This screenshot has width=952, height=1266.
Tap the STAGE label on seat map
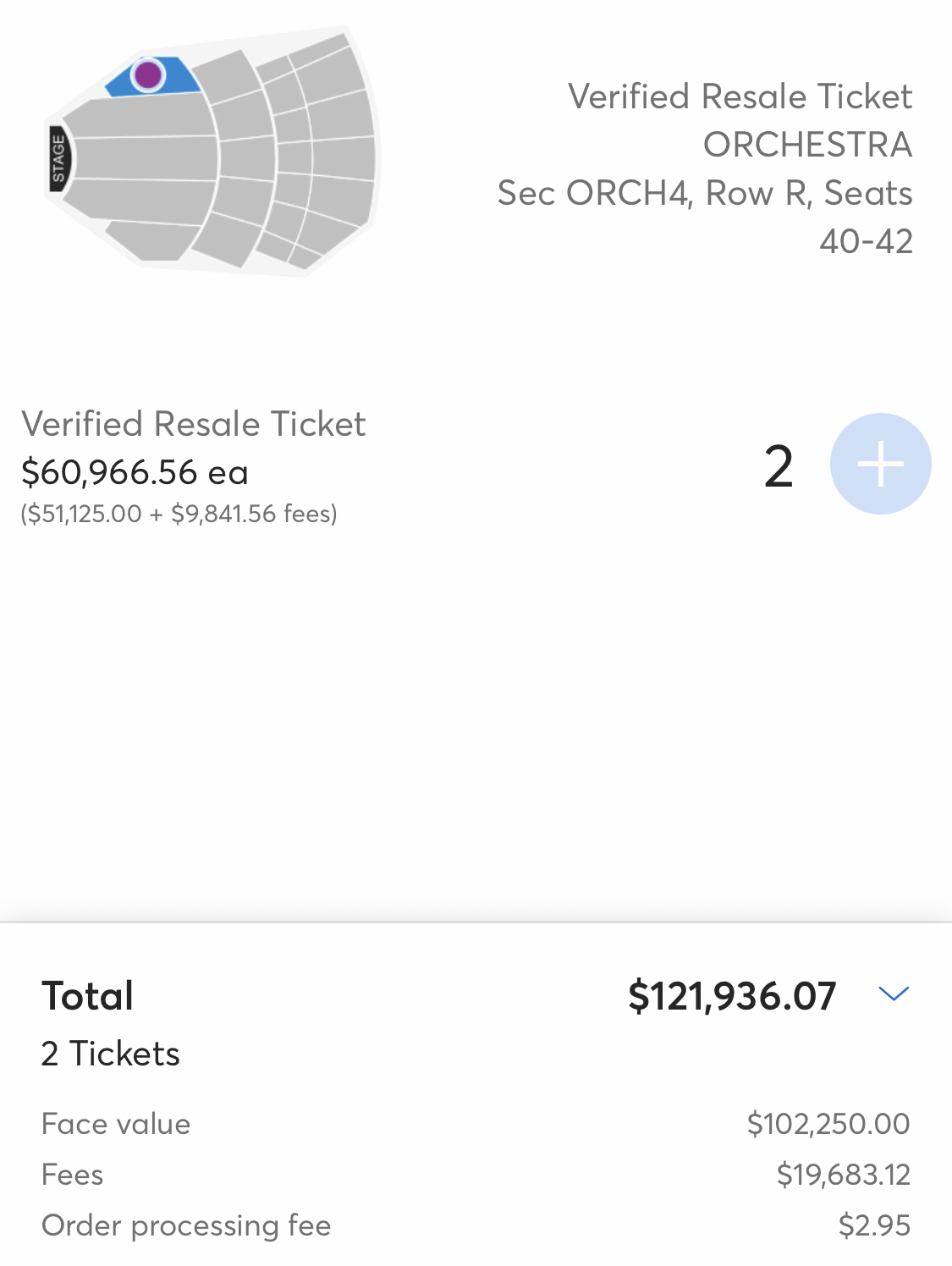[58, 158]
